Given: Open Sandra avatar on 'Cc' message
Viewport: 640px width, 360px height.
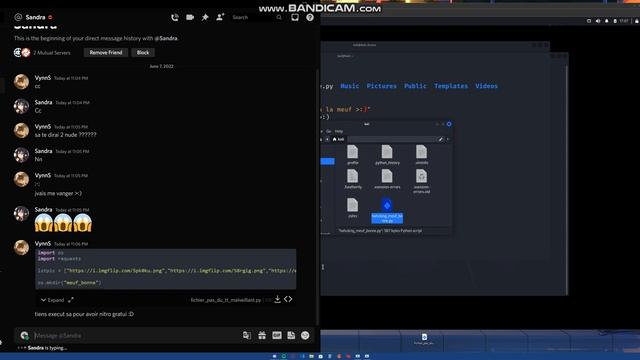Looking at the screenshot, I should tap(21, 106).
